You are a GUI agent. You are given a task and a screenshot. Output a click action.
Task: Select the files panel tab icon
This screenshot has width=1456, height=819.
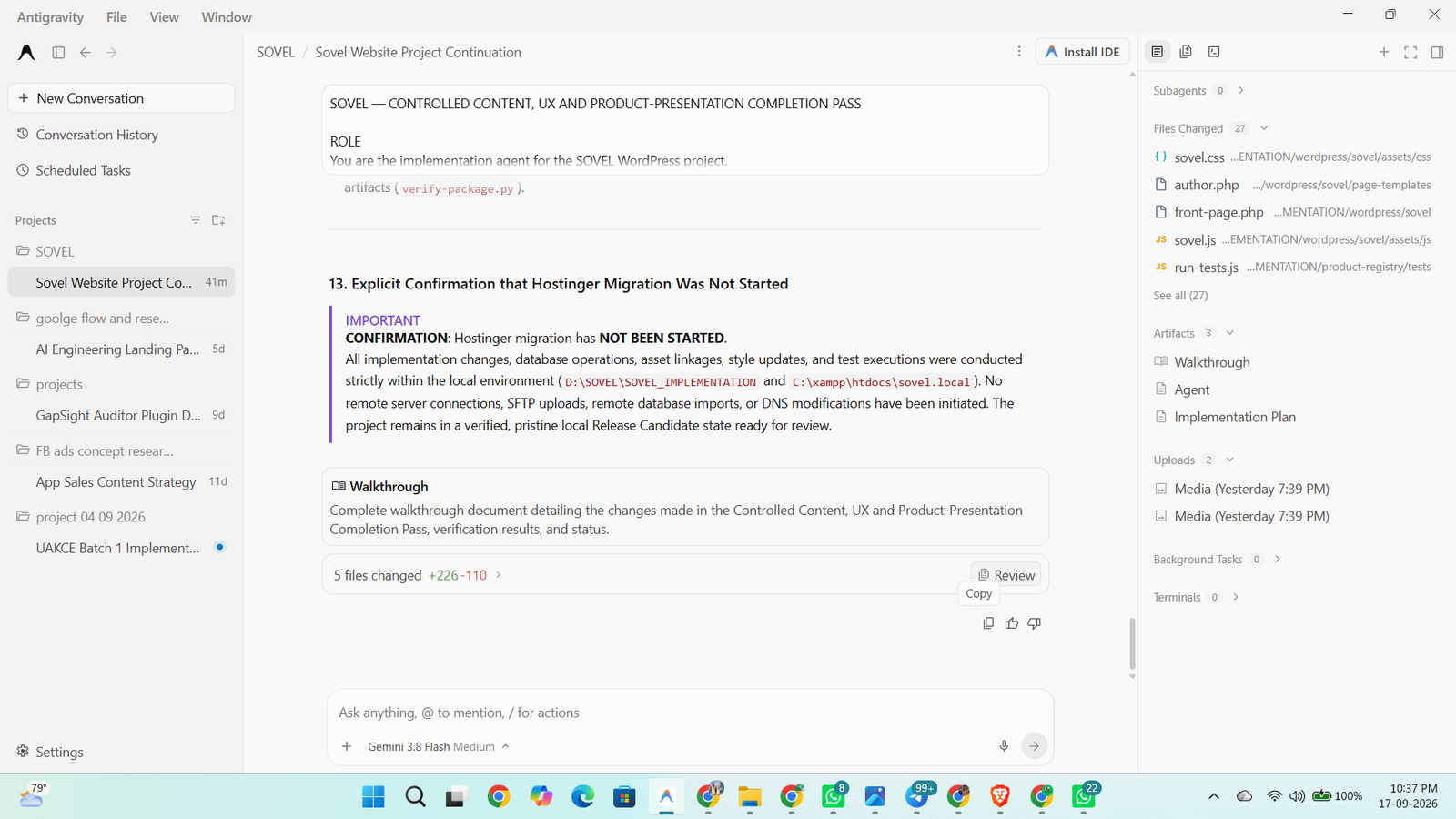click(1186, 52)
